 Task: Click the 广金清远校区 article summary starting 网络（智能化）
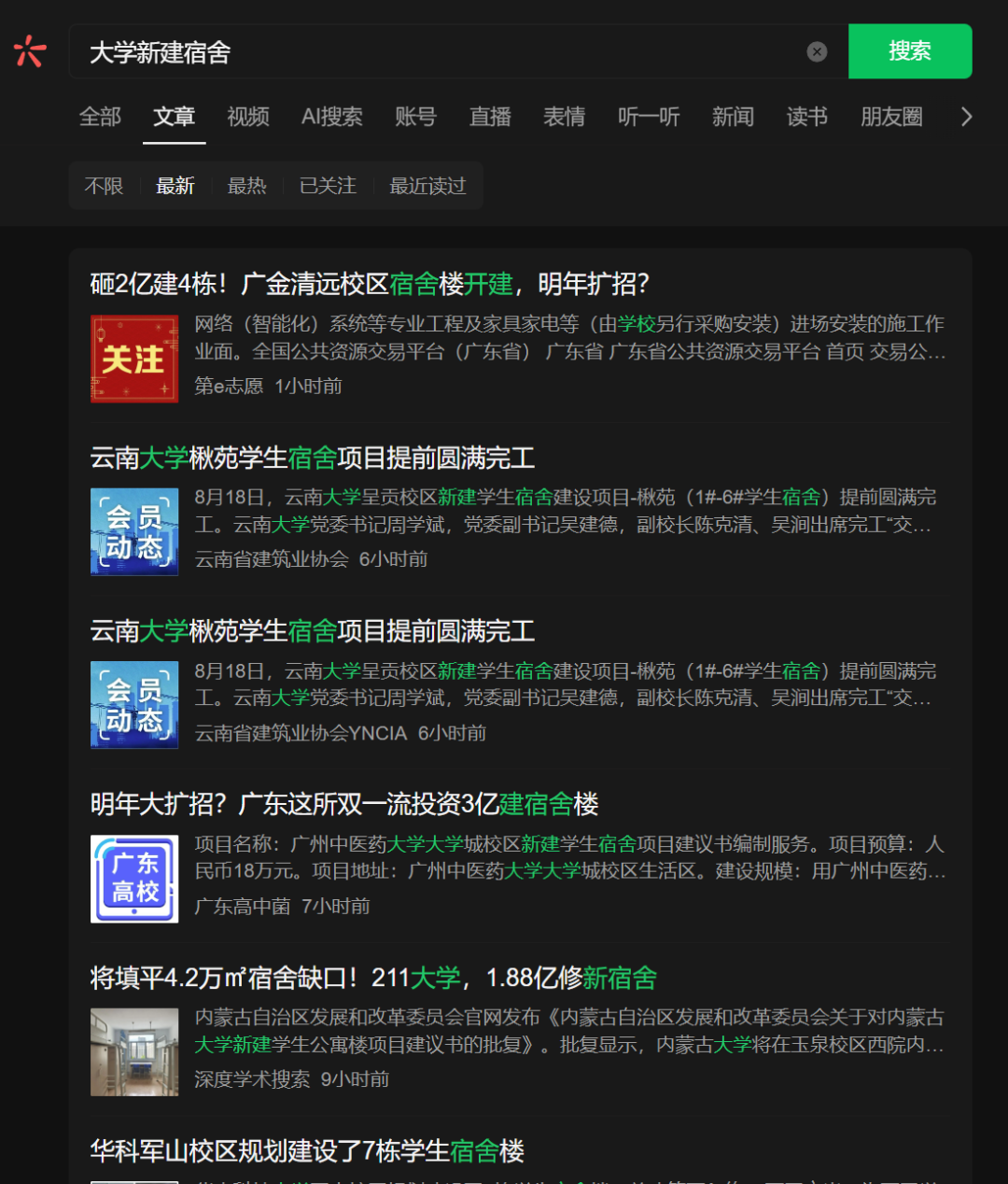[570, 338]
